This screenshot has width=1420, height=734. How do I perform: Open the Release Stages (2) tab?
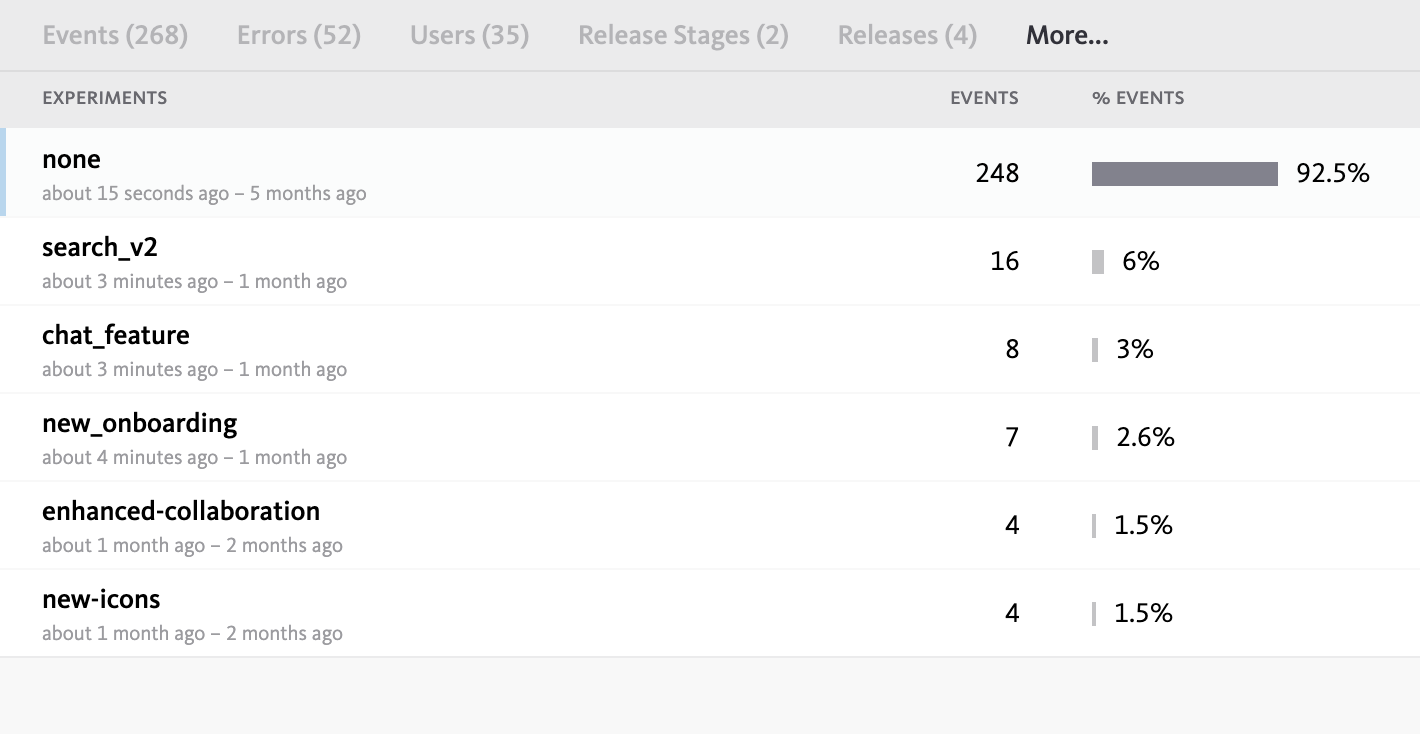(x=683, y=35)
